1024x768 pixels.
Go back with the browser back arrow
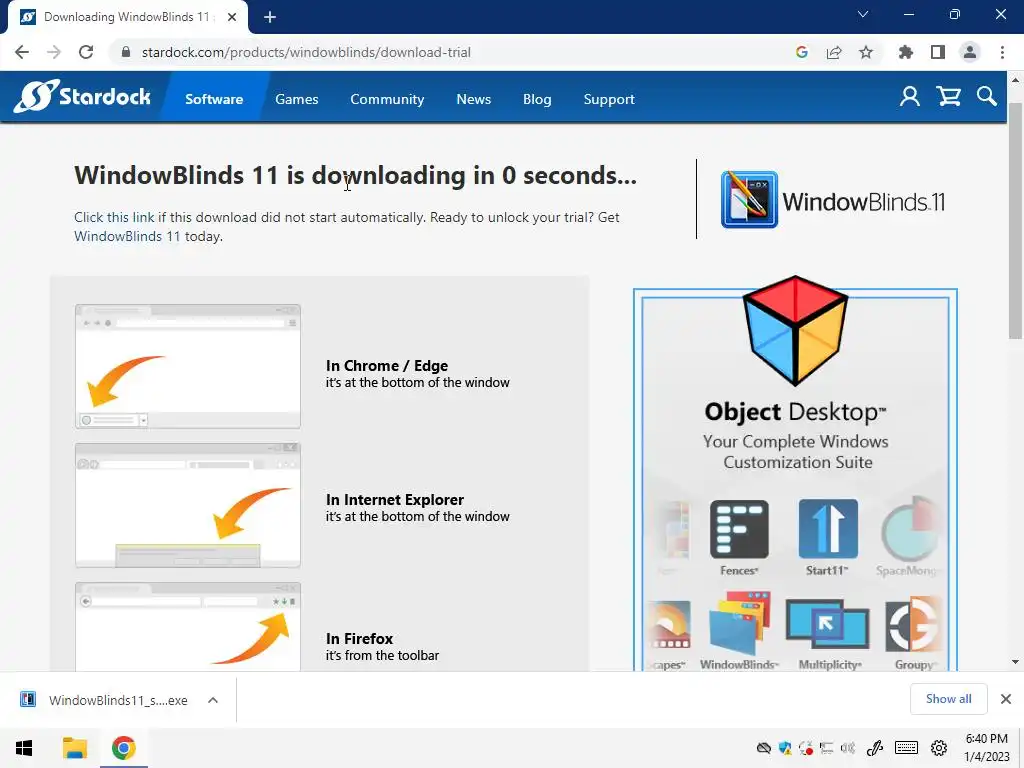click(22, 52)
